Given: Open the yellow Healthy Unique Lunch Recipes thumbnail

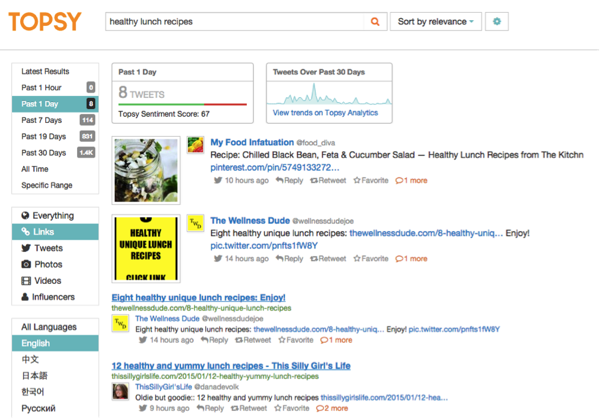Looking at the screenshot, I should [x=146, y=248].
